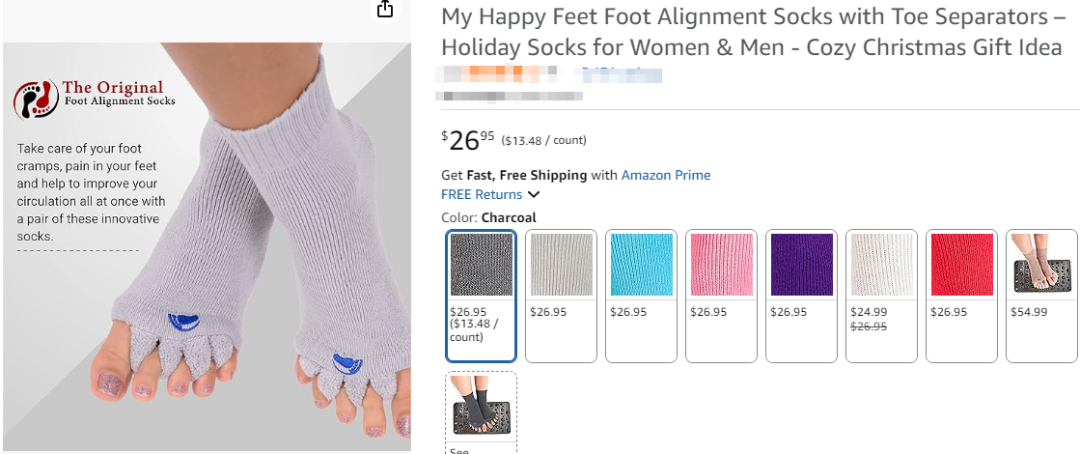Click the share icon above the product image
Screen dimensions: 1080x454
point(385,9)
